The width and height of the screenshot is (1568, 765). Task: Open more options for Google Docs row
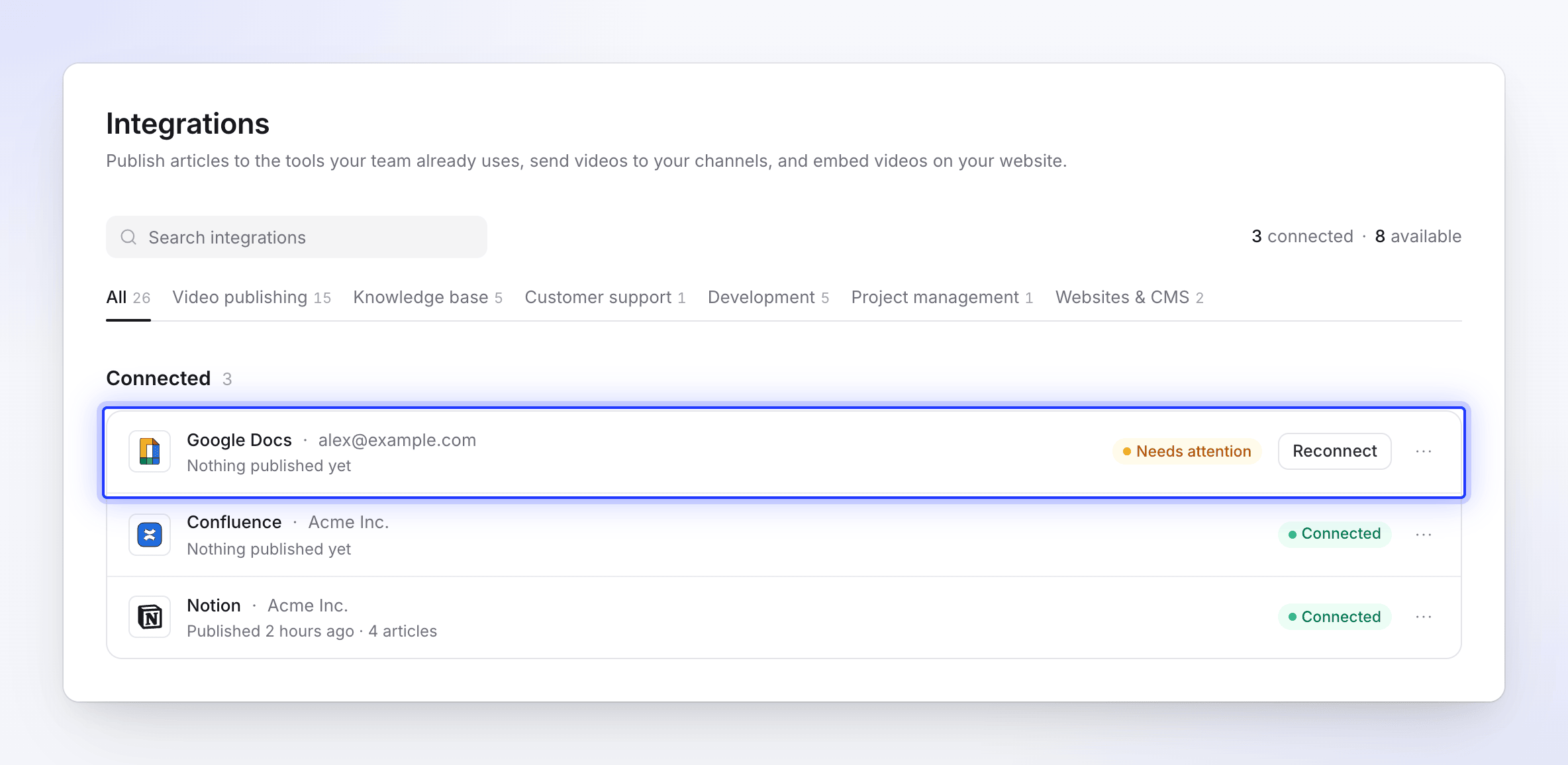coord(1424,451)
